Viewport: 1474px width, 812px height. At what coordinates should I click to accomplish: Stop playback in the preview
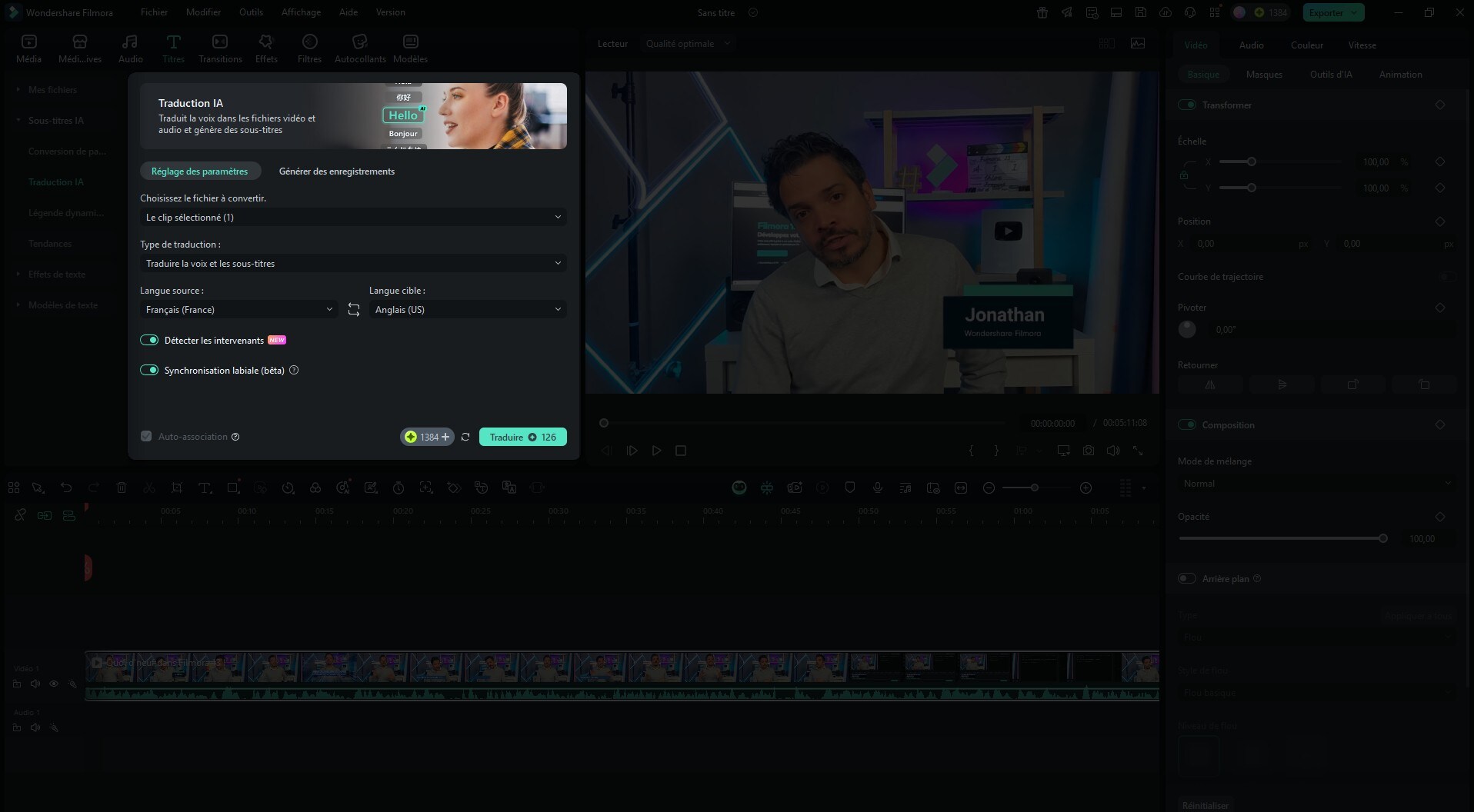[681, 451]
